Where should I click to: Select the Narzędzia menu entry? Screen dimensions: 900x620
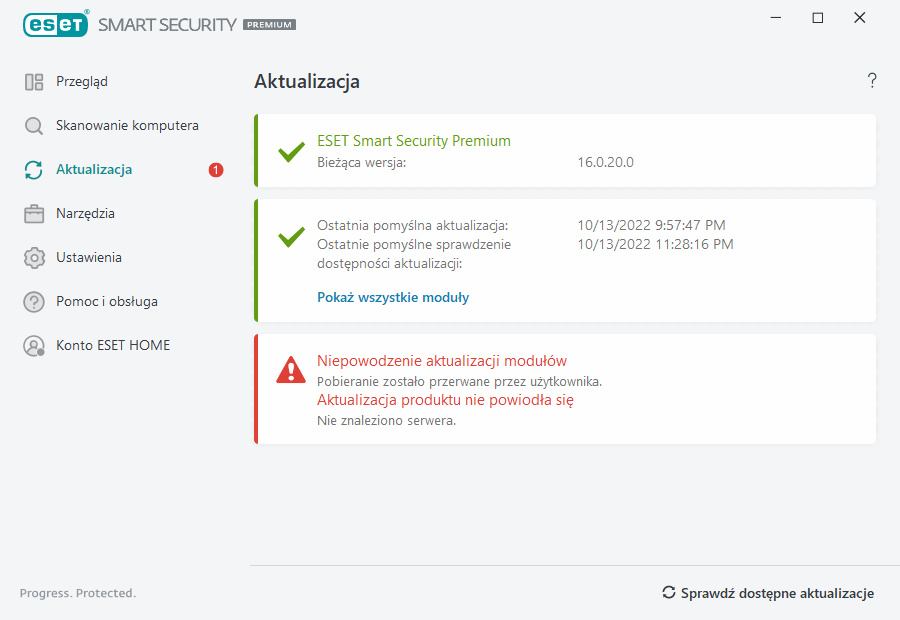tap(85, 214)
